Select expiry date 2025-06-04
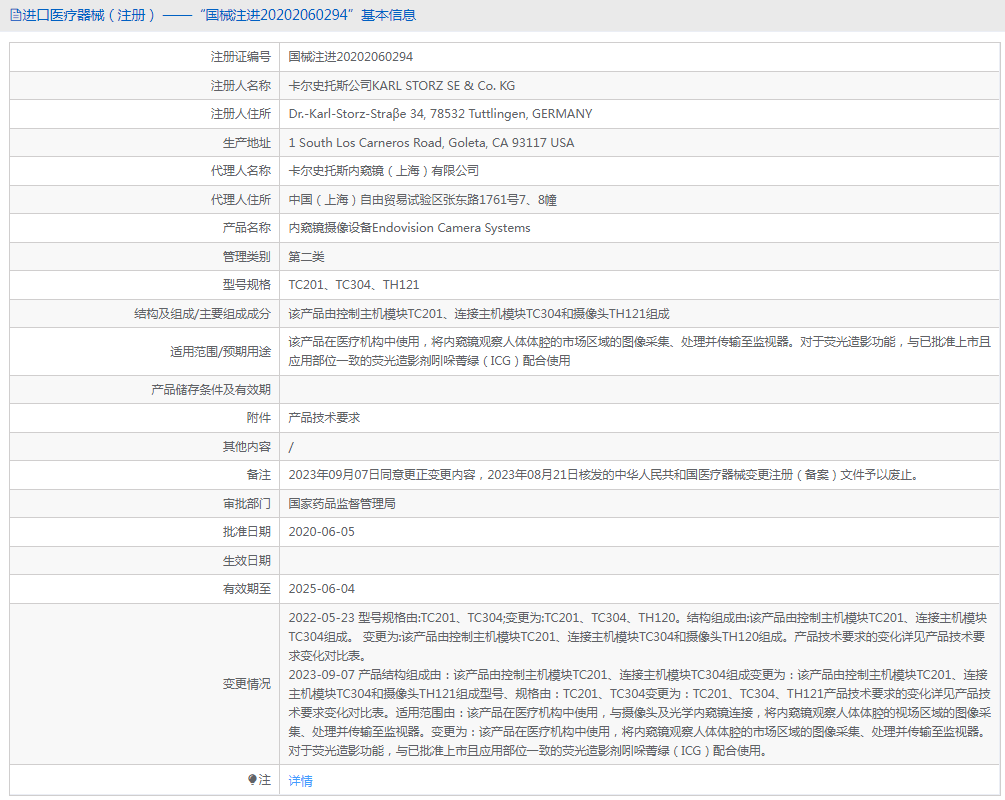 322,589
